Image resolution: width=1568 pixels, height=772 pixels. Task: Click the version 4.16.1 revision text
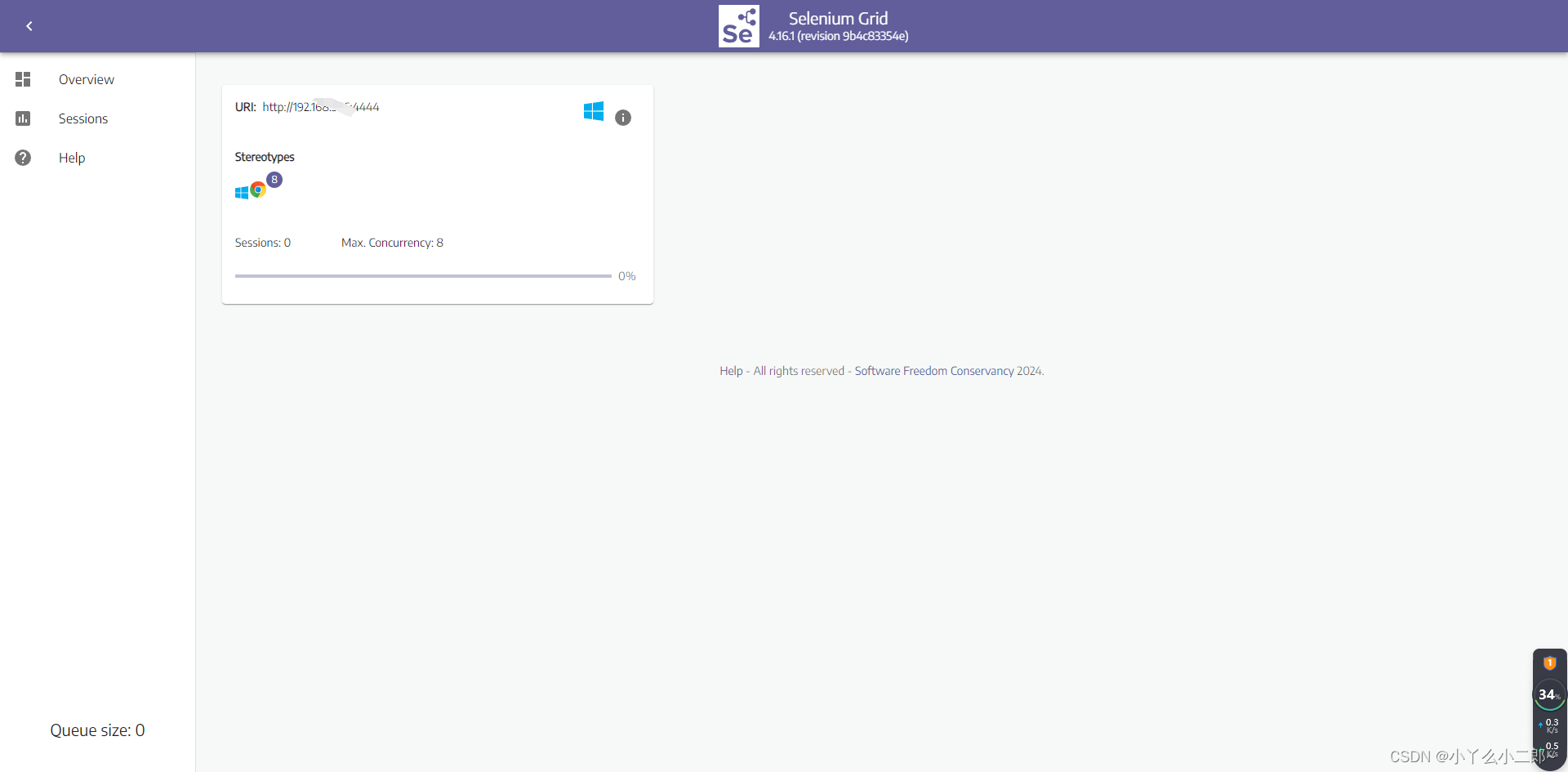pyautogui.click(x=839, y=36)
